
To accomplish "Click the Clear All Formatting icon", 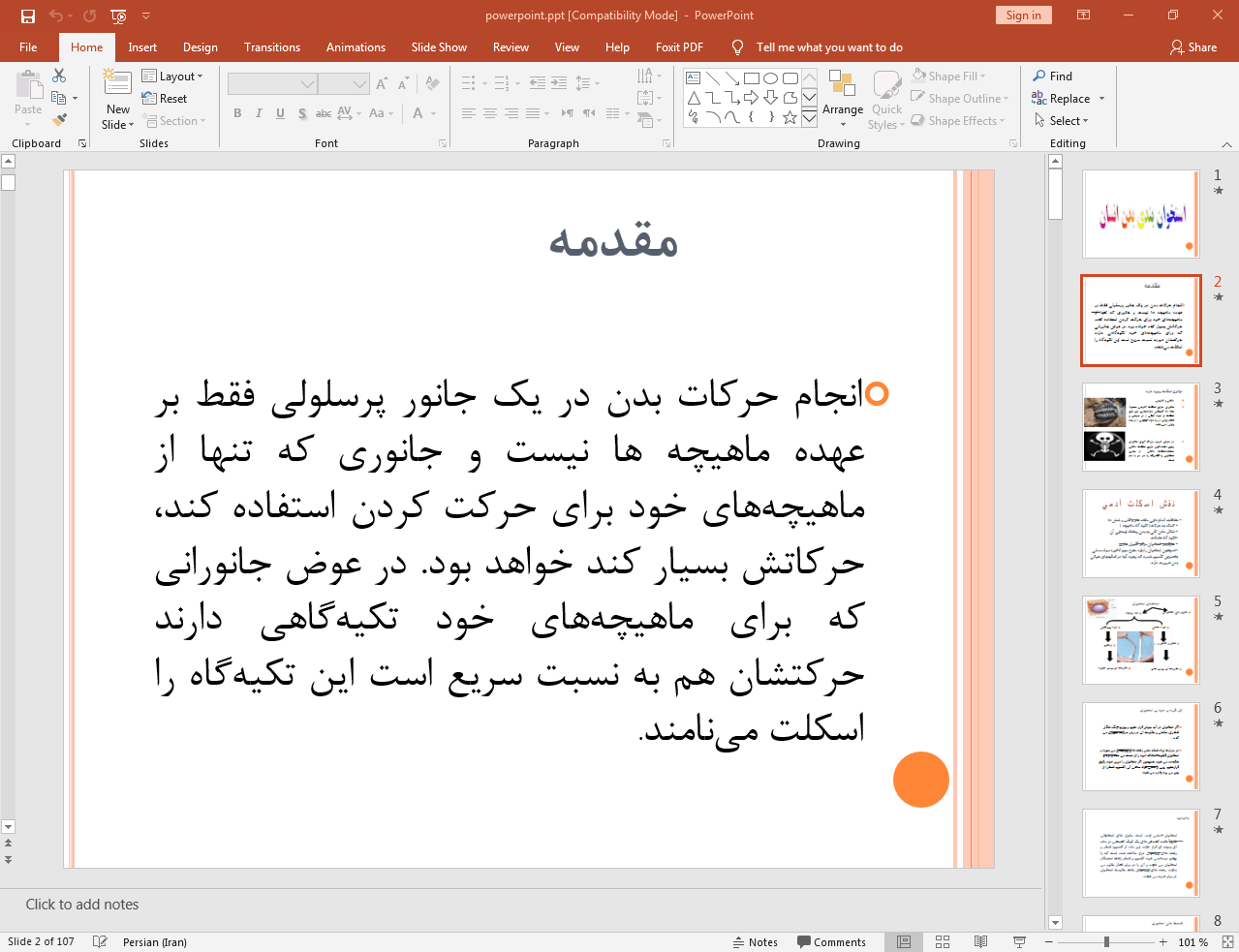I will pyautogui.click(x=432, y=84).
